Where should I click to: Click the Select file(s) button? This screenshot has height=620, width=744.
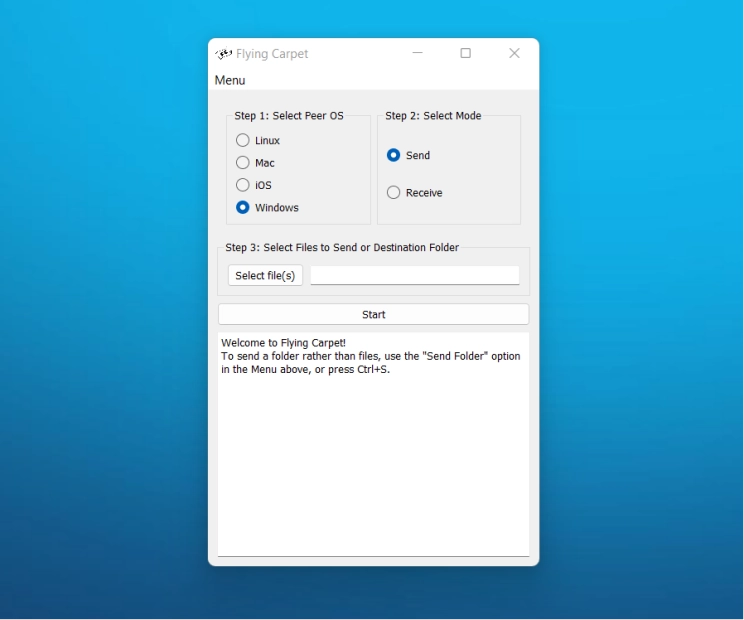265,276
